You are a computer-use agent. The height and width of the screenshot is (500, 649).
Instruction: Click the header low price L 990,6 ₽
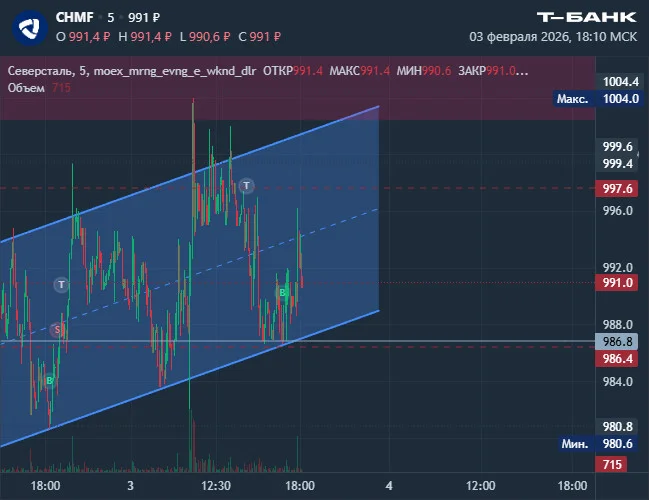pos(205,37)
